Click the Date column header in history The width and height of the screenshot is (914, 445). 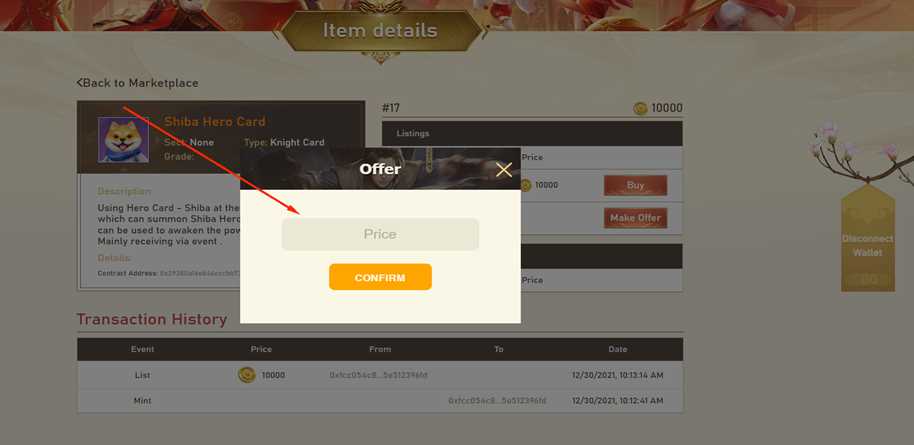(x=618, y=349)
